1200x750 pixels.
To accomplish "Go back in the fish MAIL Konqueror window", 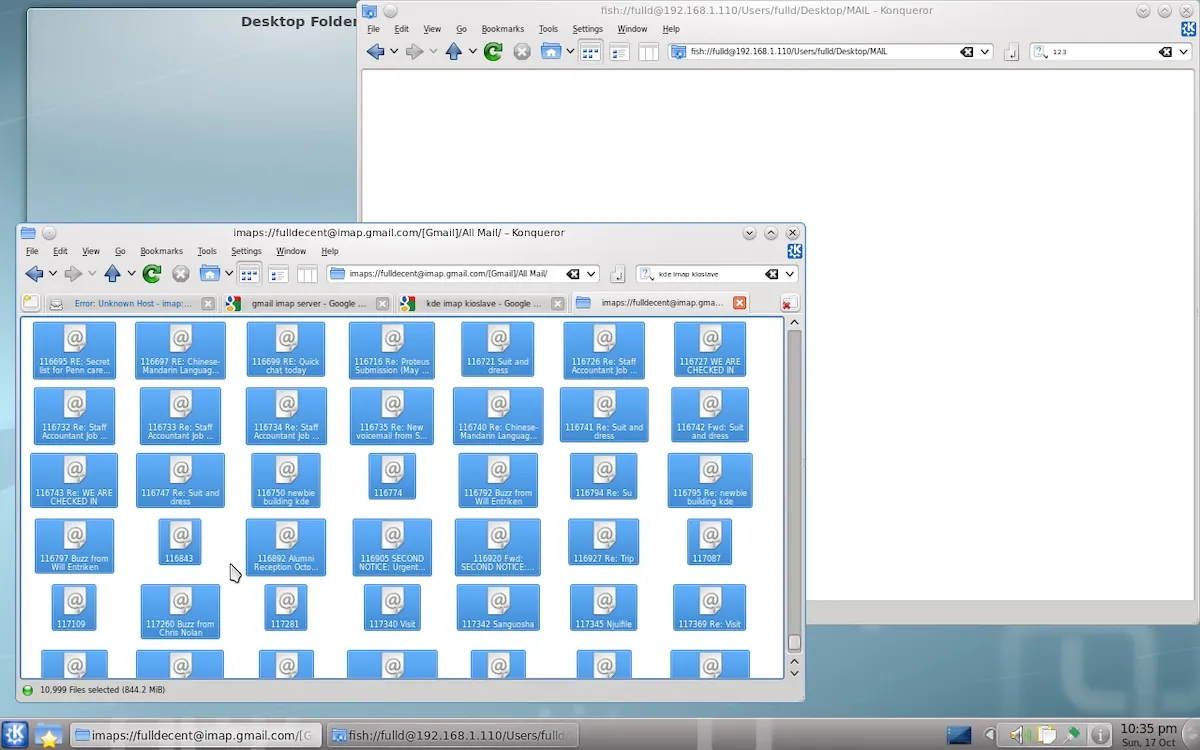I will tap(375, 52).
